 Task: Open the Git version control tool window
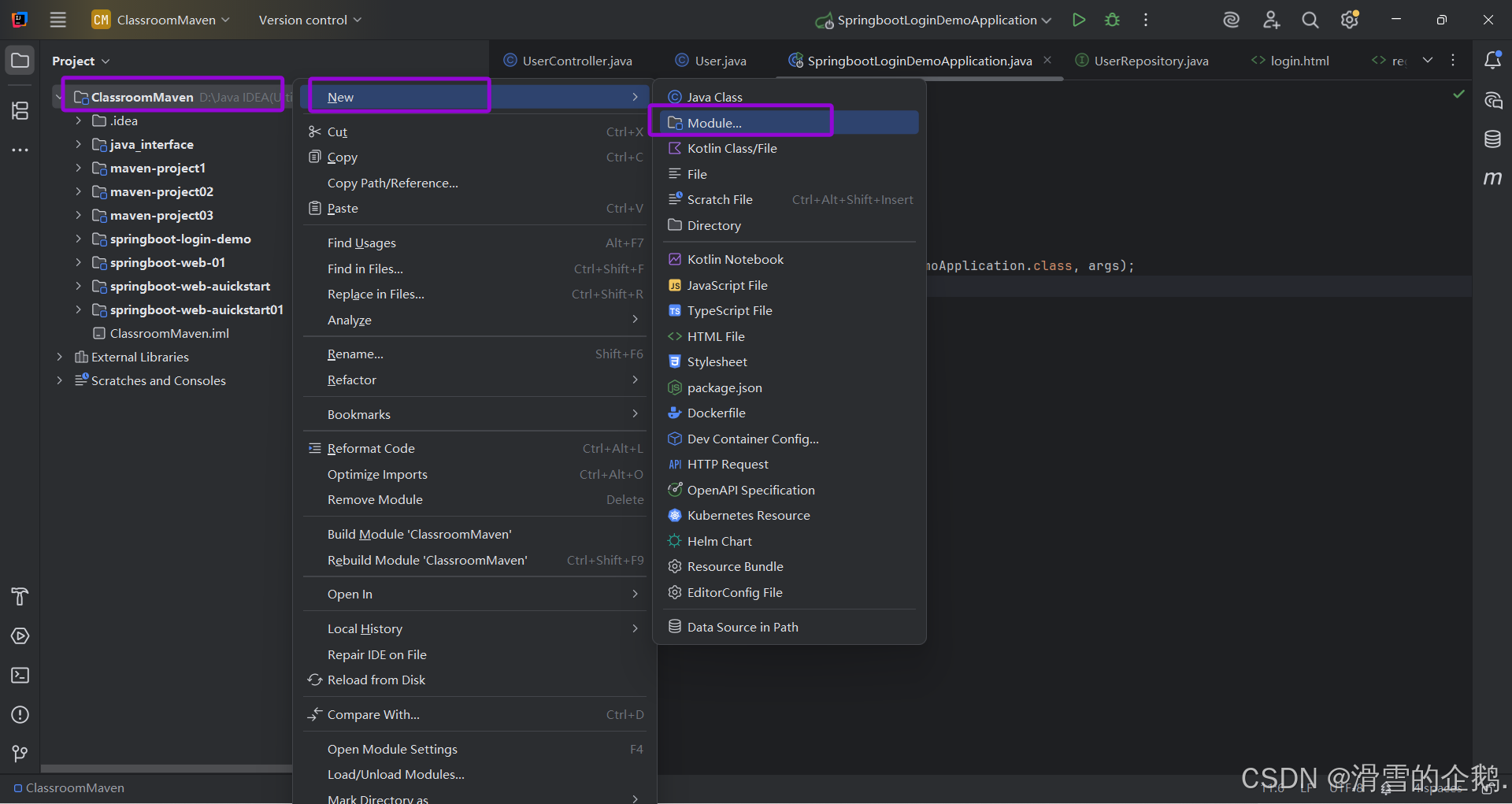pos(20,754)
